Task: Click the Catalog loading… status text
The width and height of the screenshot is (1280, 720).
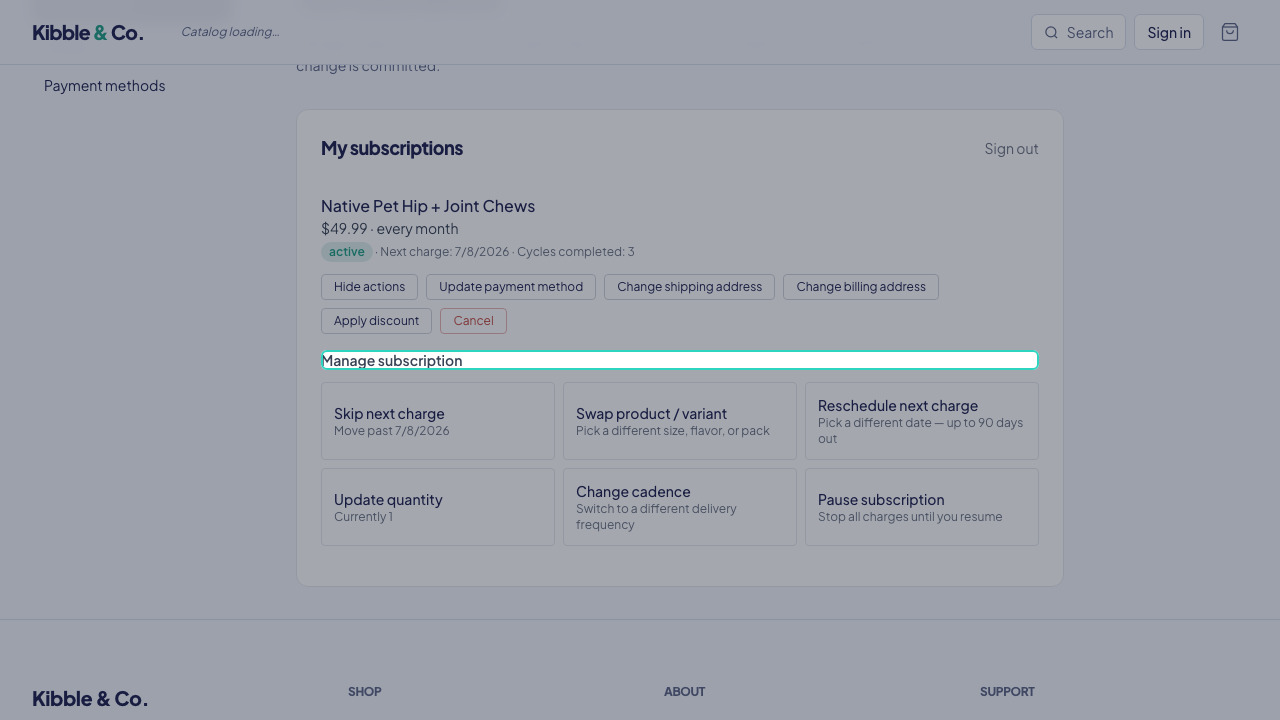Action: [230, 32]
